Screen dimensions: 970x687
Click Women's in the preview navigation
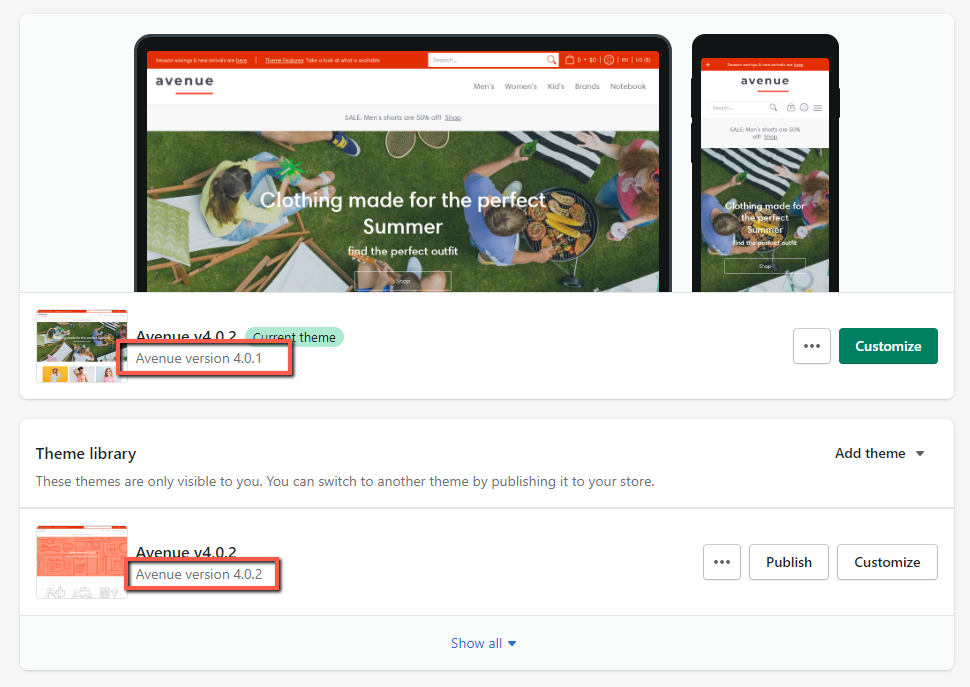point(520,87)
